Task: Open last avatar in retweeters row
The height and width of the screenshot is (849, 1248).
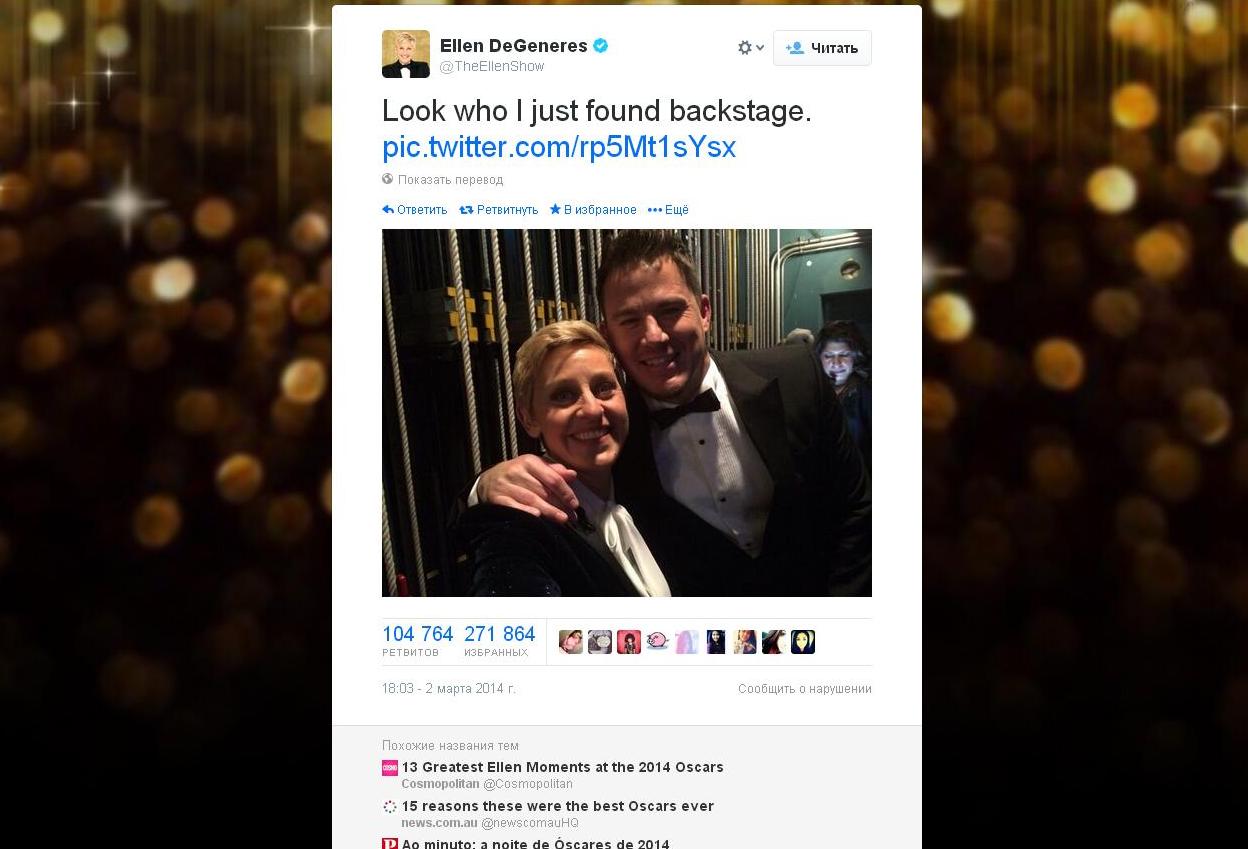Action: pos(803,642)
